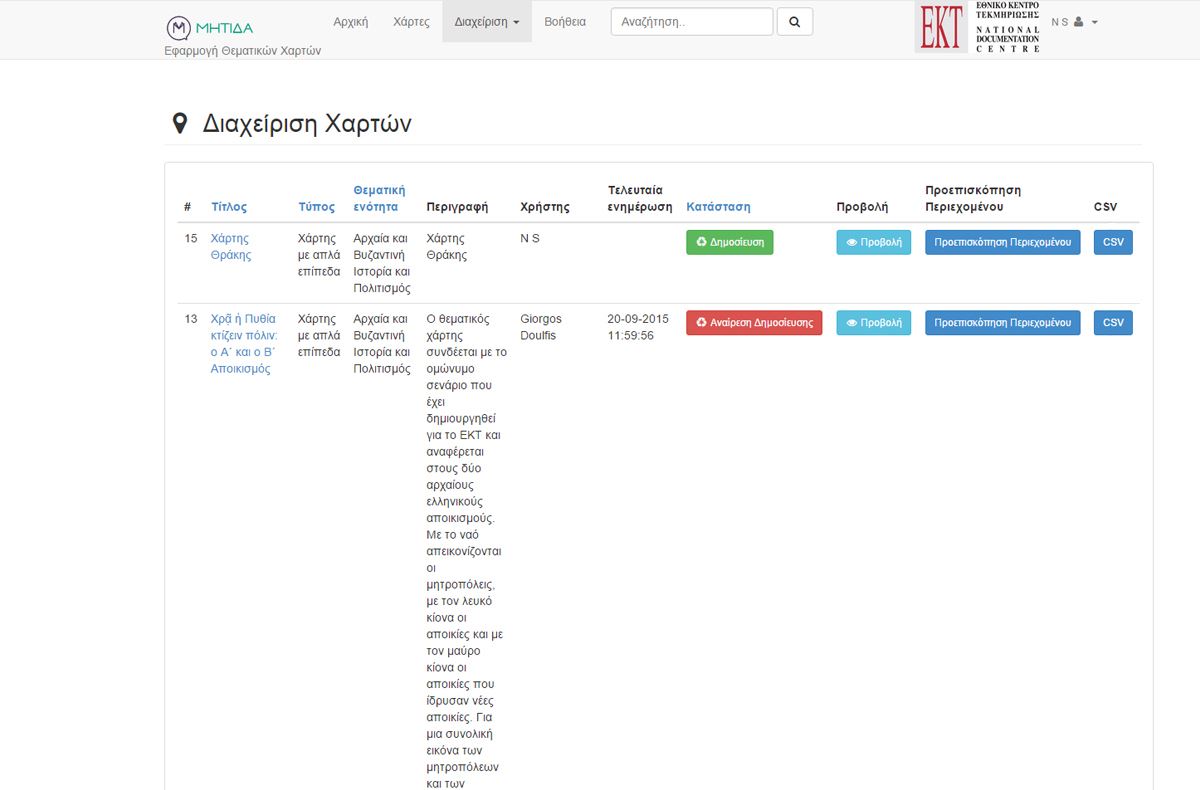
Task: Click Προβολή eye button for map 13
Action: click(873, 323)
